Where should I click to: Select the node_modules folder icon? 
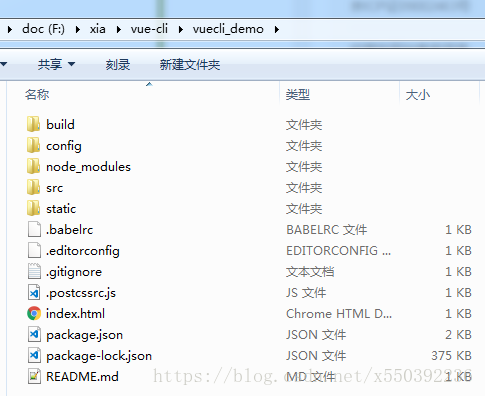pos(34,166)
